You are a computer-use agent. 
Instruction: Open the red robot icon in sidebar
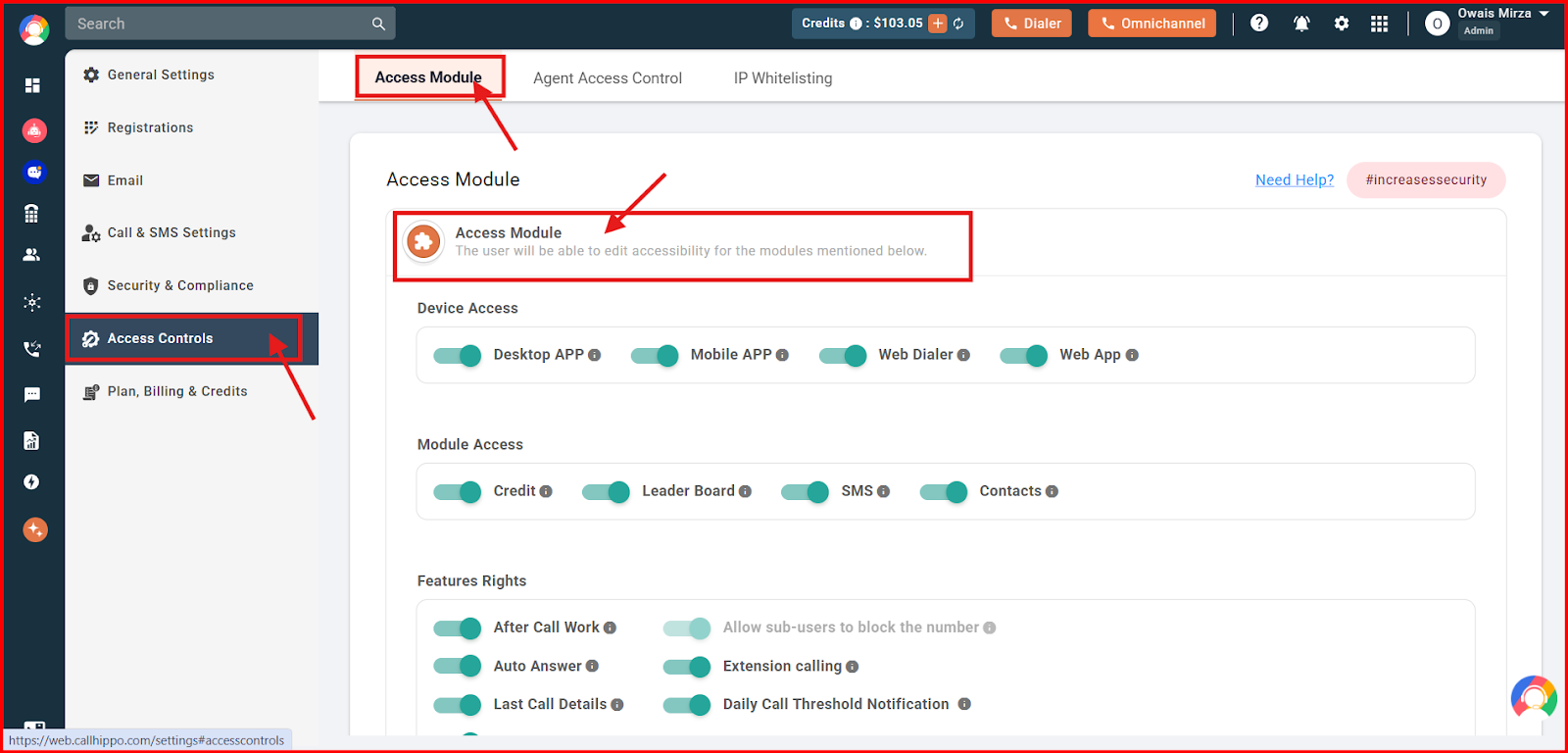34,129
